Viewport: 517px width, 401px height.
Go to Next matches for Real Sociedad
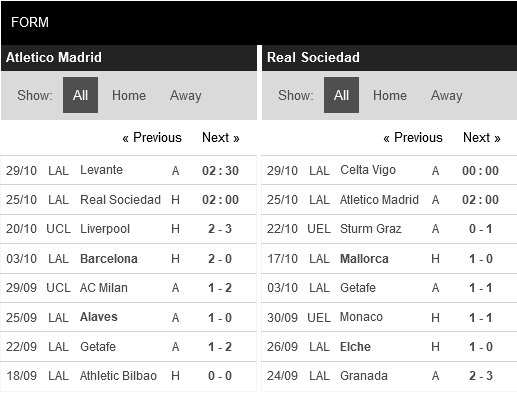click(x=482, y=137)
